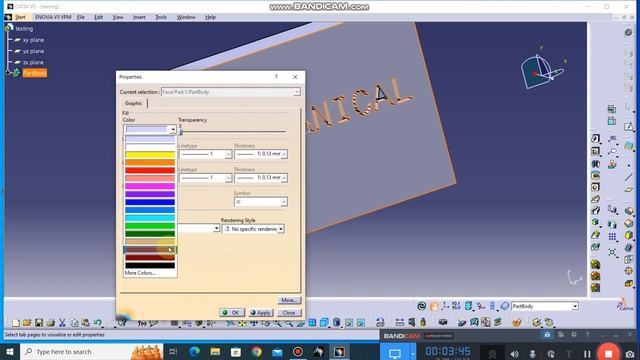Click the Line tool icon in right toolbar
Screen dimensions: 640x360
point(629,177)
